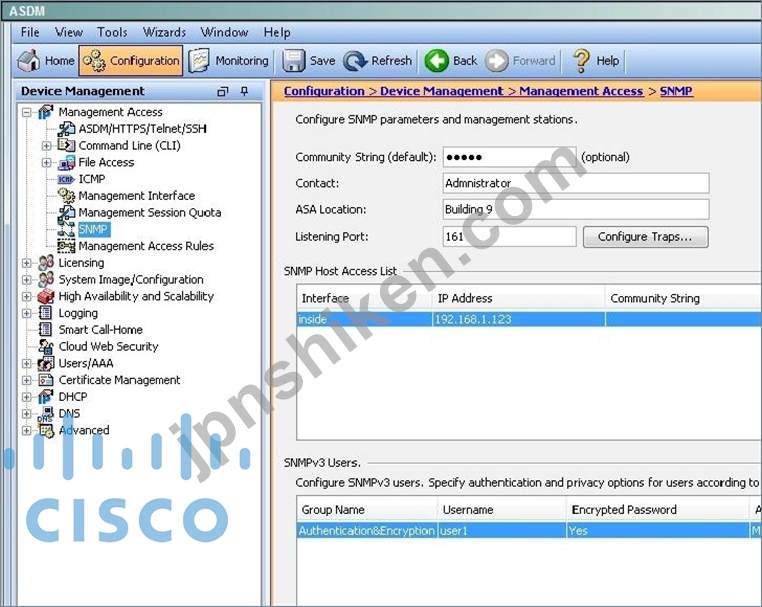Click the Group Name column header
Screen dimensions: 762x607
tap(367, 510)
